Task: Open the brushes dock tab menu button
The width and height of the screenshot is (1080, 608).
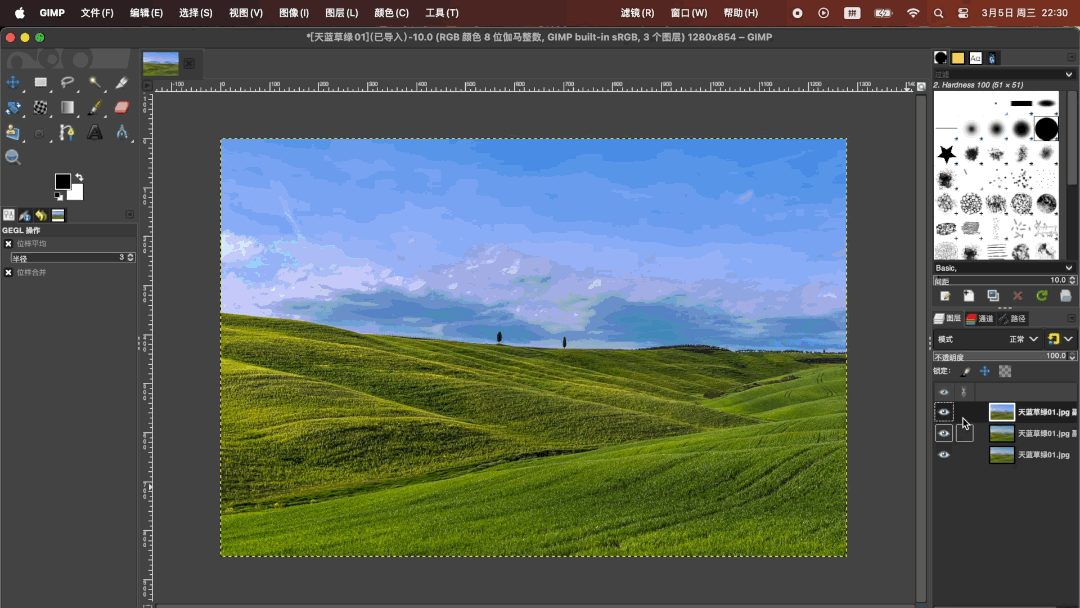Action: [x=1071, y=57]
